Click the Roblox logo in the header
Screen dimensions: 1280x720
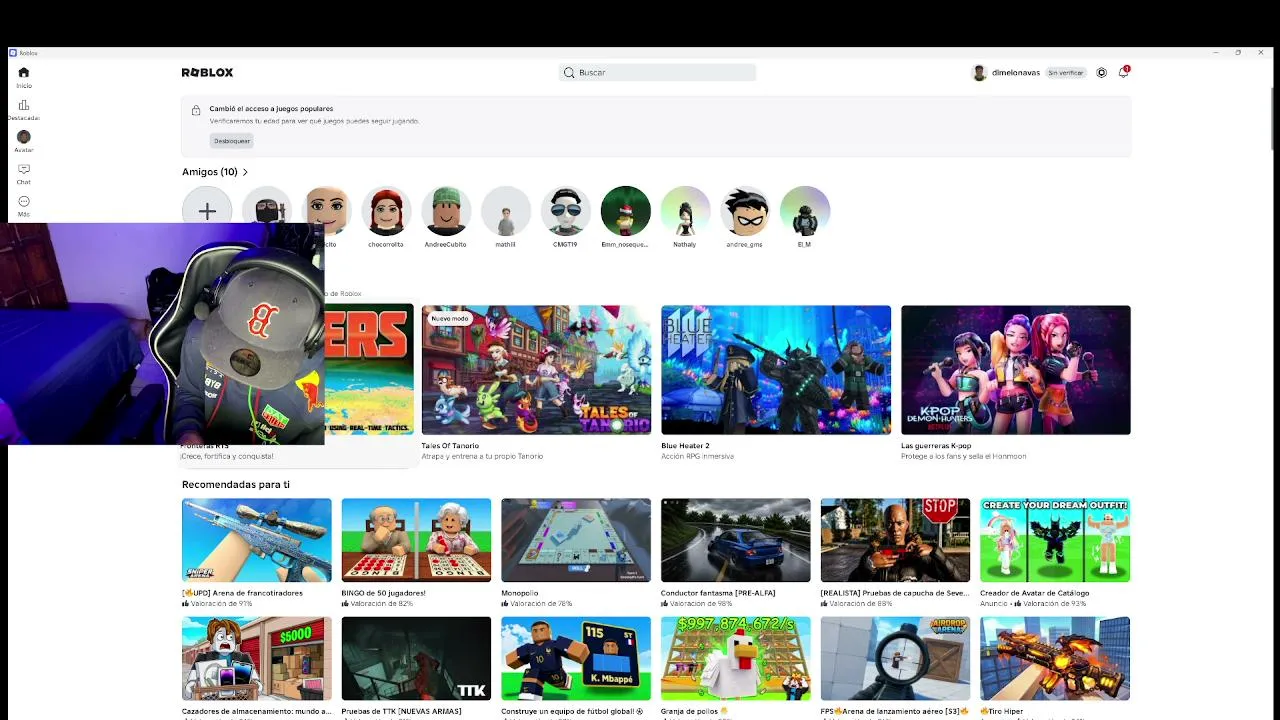[x=207, y=72]
